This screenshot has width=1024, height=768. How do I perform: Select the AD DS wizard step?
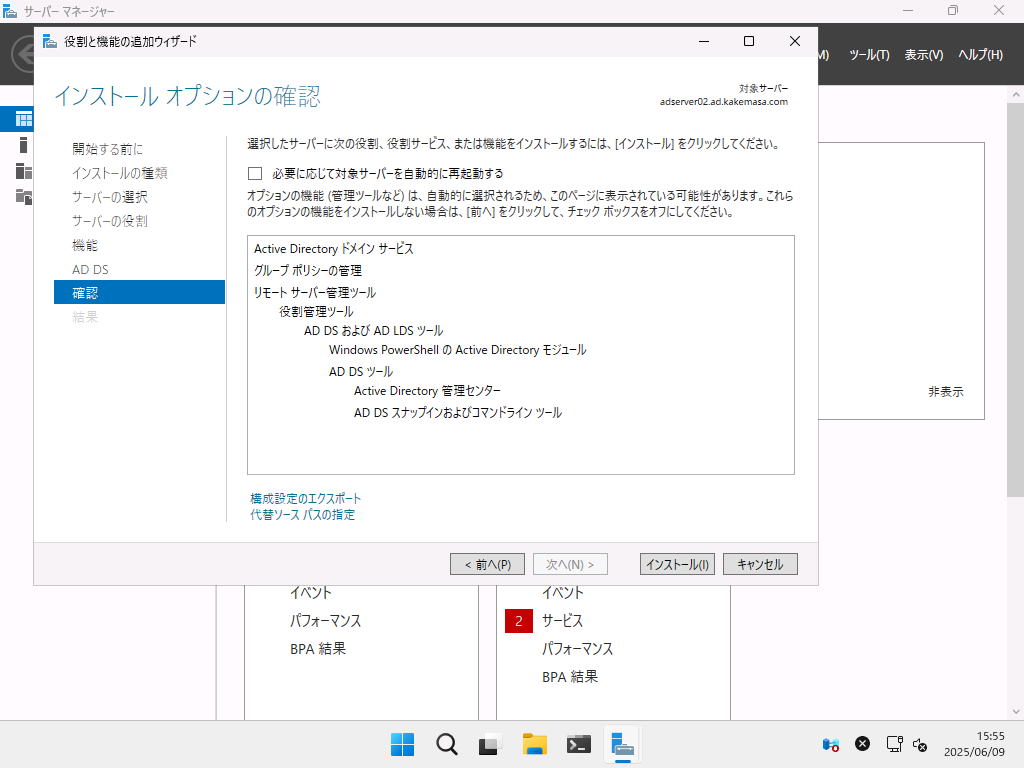point(90,270)
